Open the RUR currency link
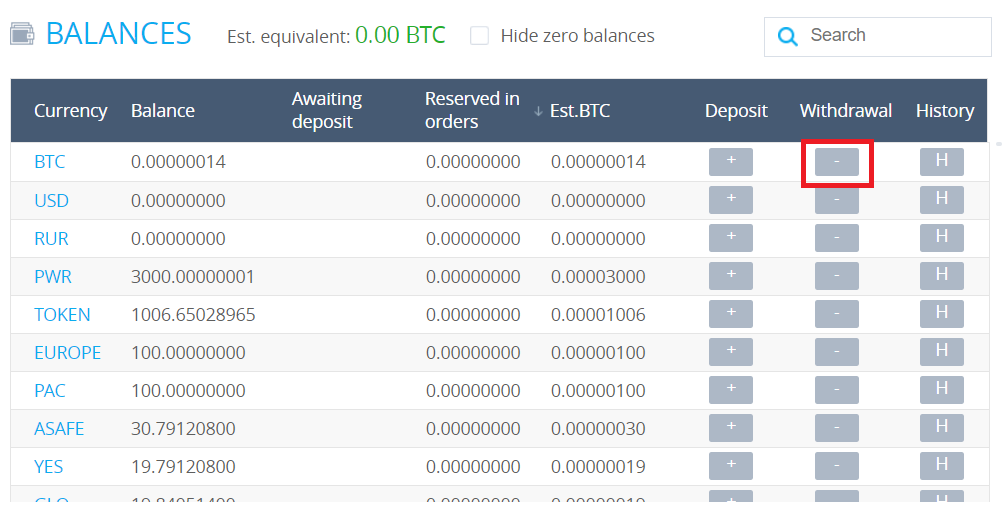Screen dimensions: 1005x515 [51, 239]
